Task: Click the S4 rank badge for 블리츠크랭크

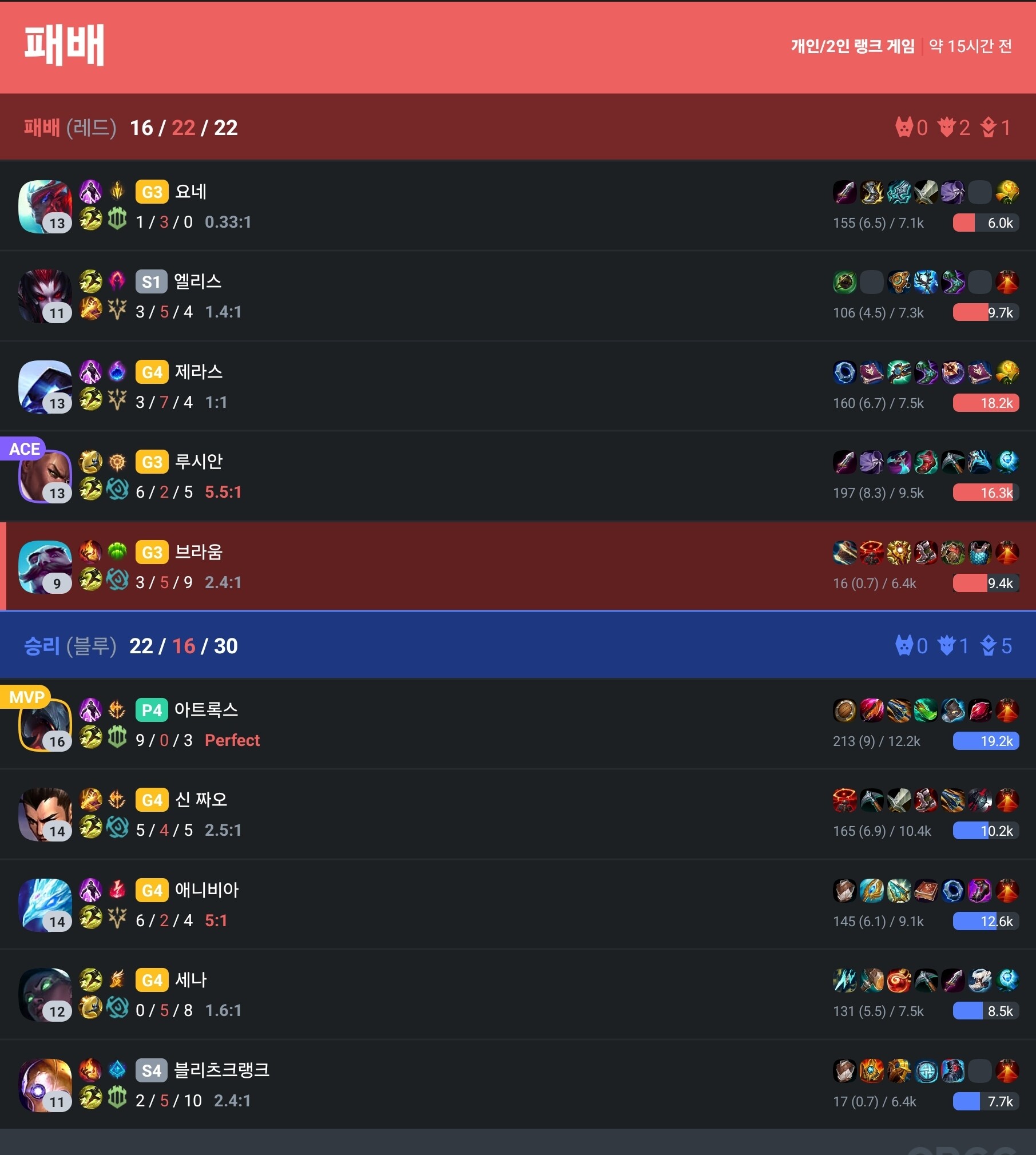Action: tap(151, 1070)
